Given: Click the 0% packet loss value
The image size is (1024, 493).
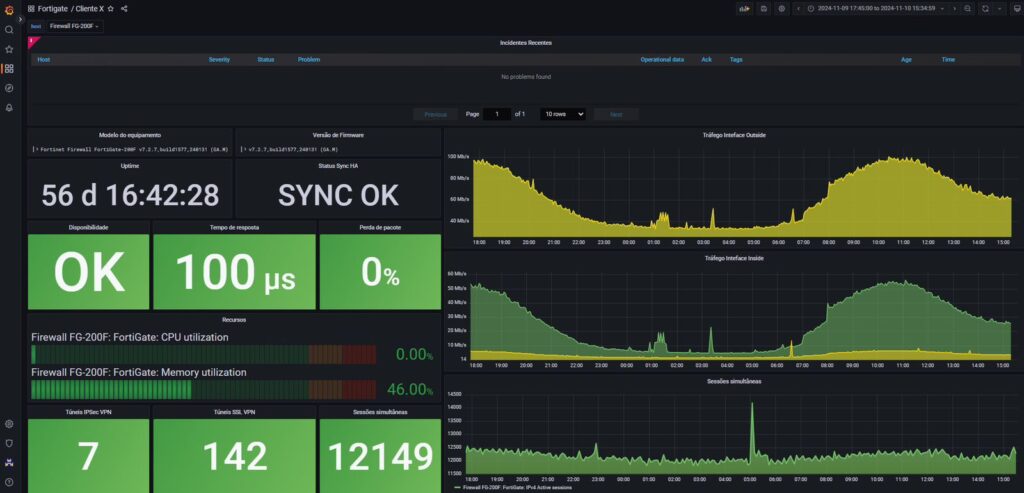Looking at the screenshot, I should pos(380,272).
